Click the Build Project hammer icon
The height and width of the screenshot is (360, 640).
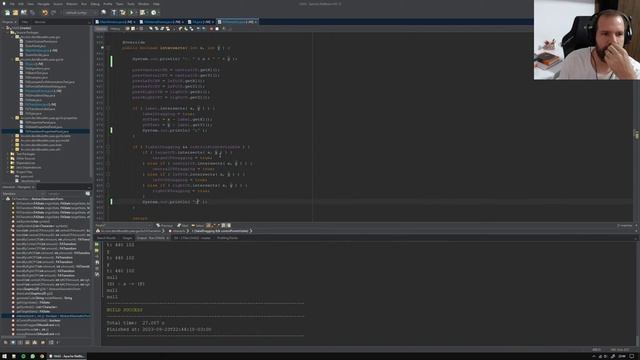click(x=114, y=13)
